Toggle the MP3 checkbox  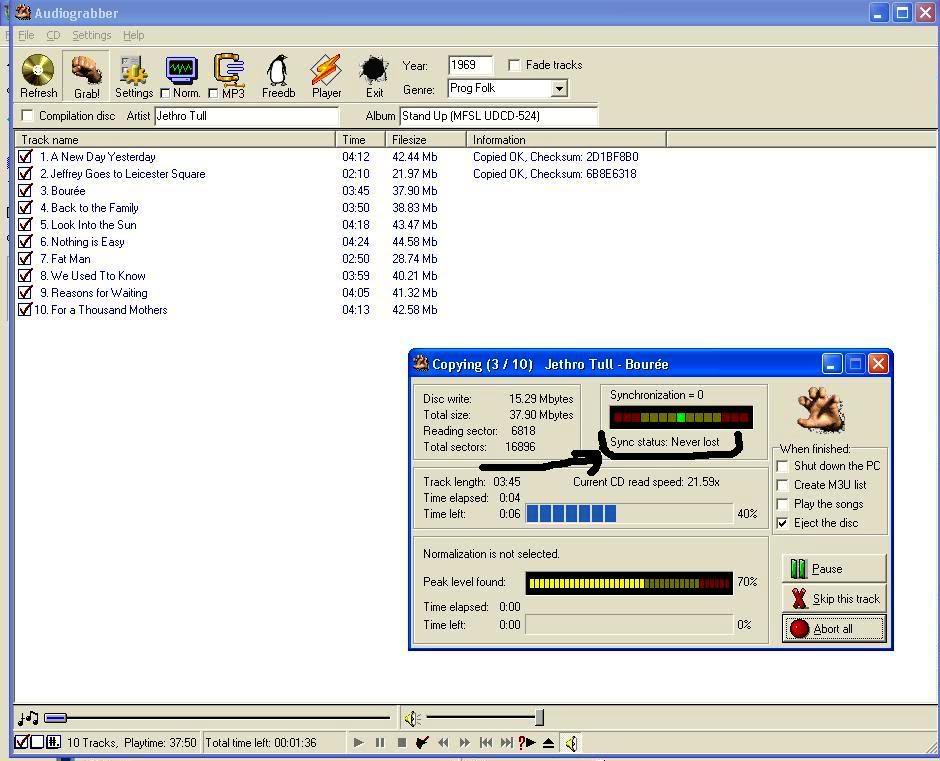click(x=213, y=93)
